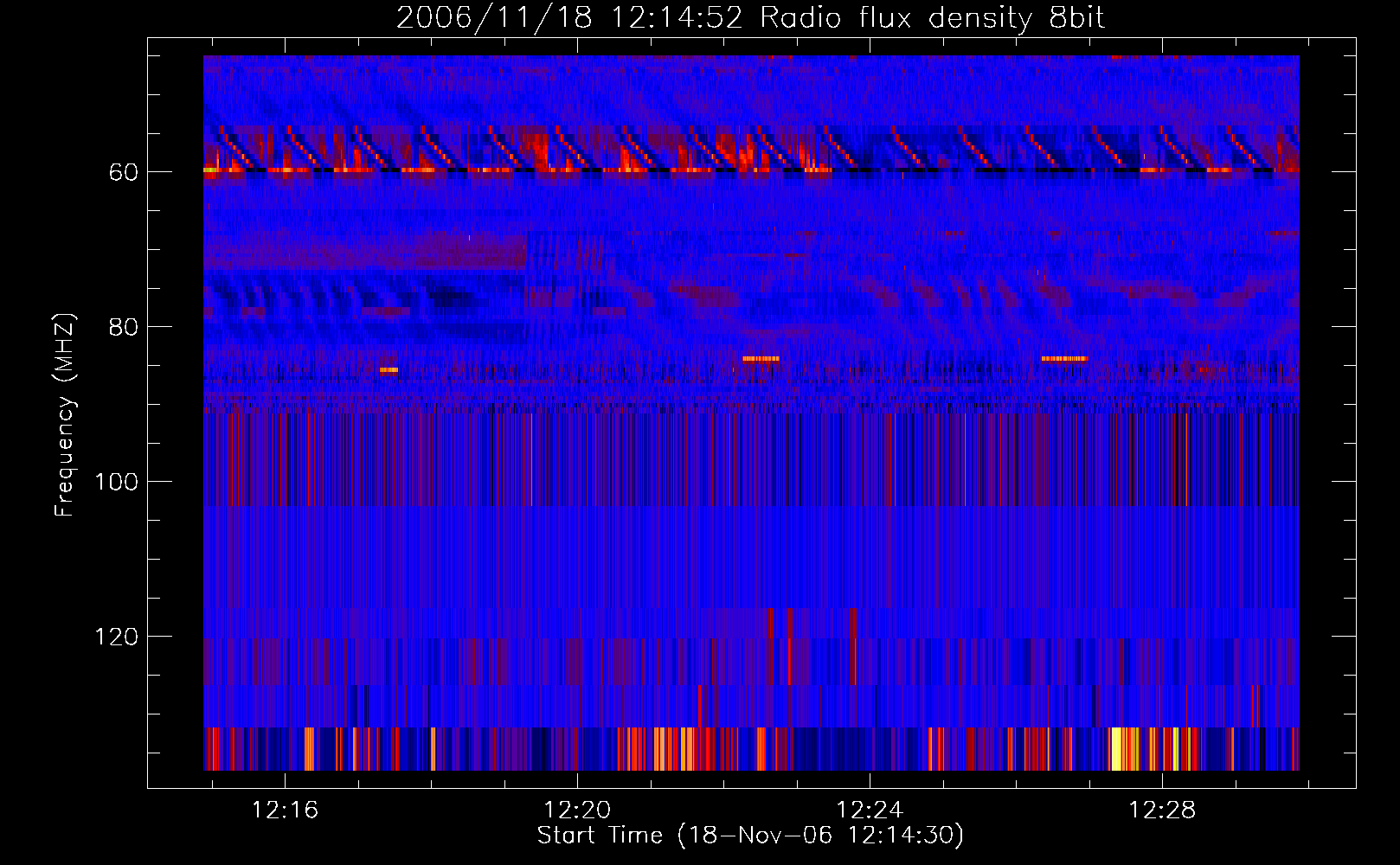This screenshot has width=1400, height=865.
Task: Click the plot title '2006/11/18 12:14:52 Radio flux density 8bit'
Action: pyautogui.click(x=750, y=18)
